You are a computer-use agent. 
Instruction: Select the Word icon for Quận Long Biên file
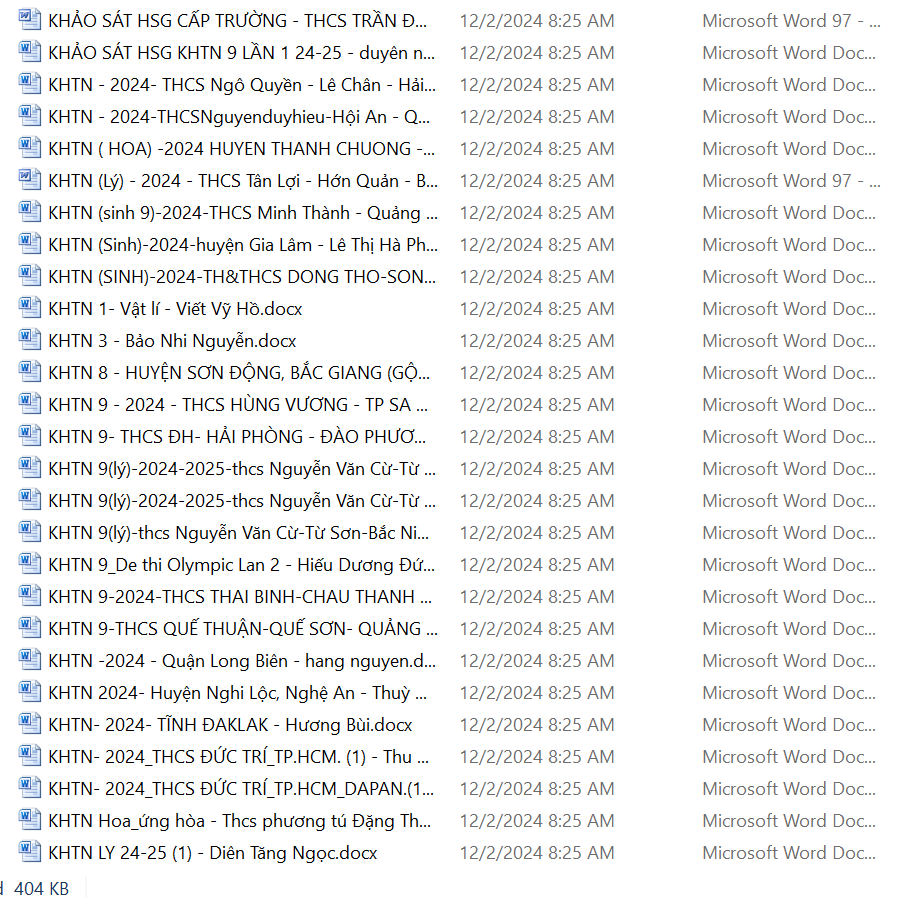click(x=30, y=660)
